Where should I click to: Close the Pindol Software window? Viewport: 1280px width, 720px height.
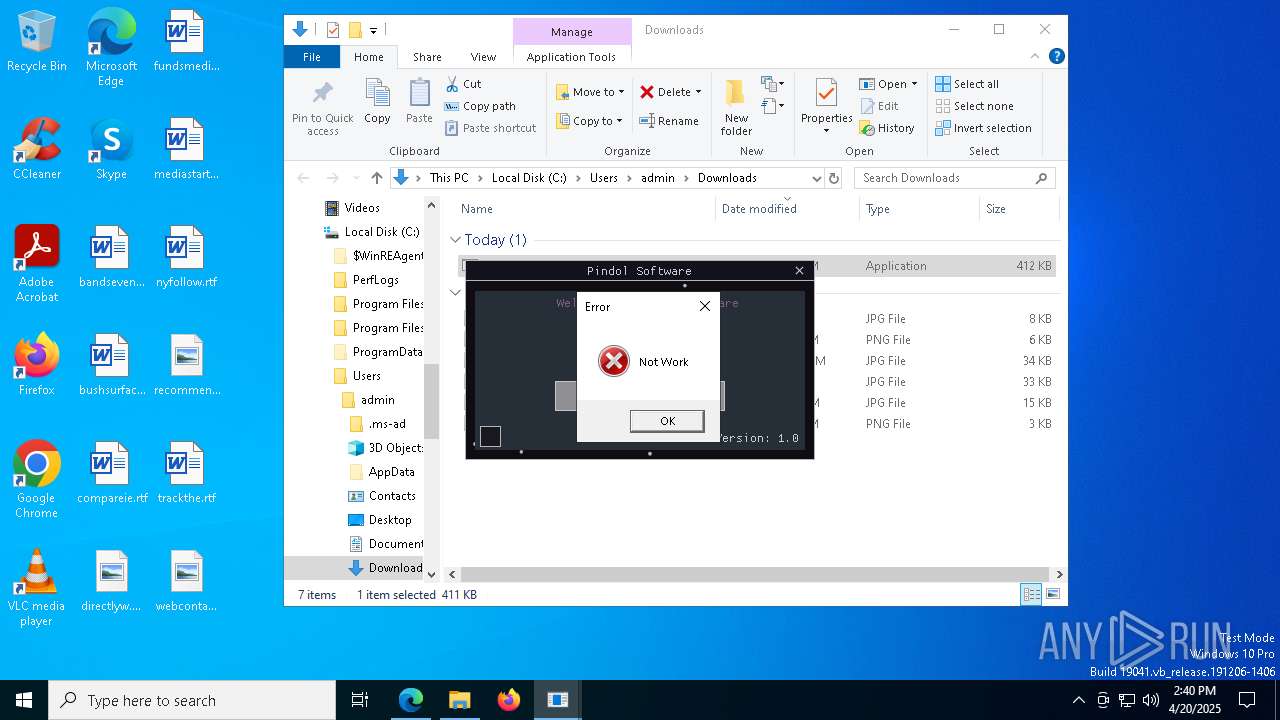[x=799, y=271]
